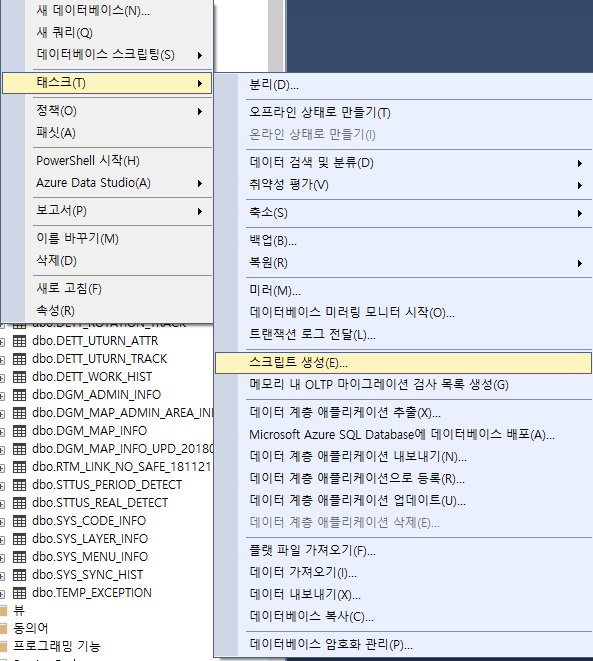This screenshot has width=593, height=661.
Task: Open the 데이터베이스 스크립팅(S) submenu arrow
Action: (x=200, y=55)
